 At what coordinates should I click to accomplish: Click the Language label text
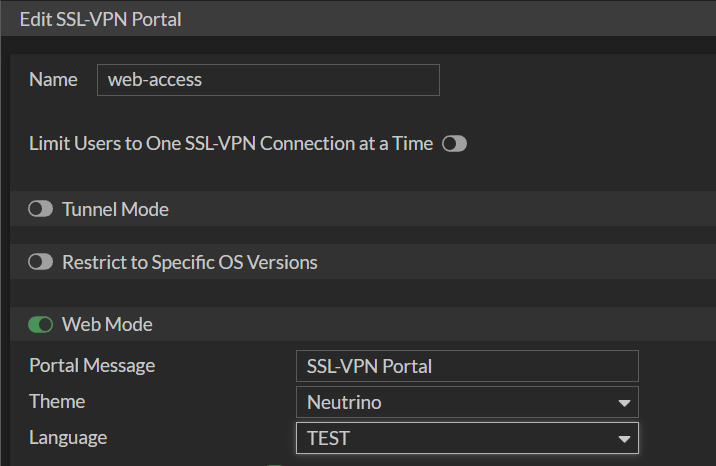pos(68,437)
